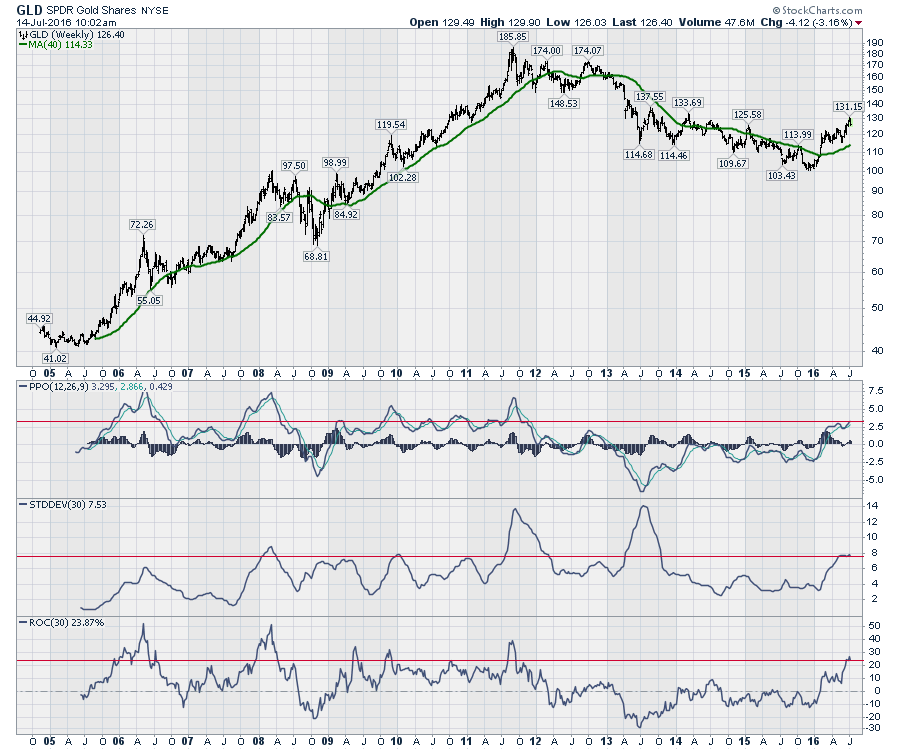Screen dimensions: 900x750
Task: Click the 109.67 price label
Action: click(x=733, y=164)
